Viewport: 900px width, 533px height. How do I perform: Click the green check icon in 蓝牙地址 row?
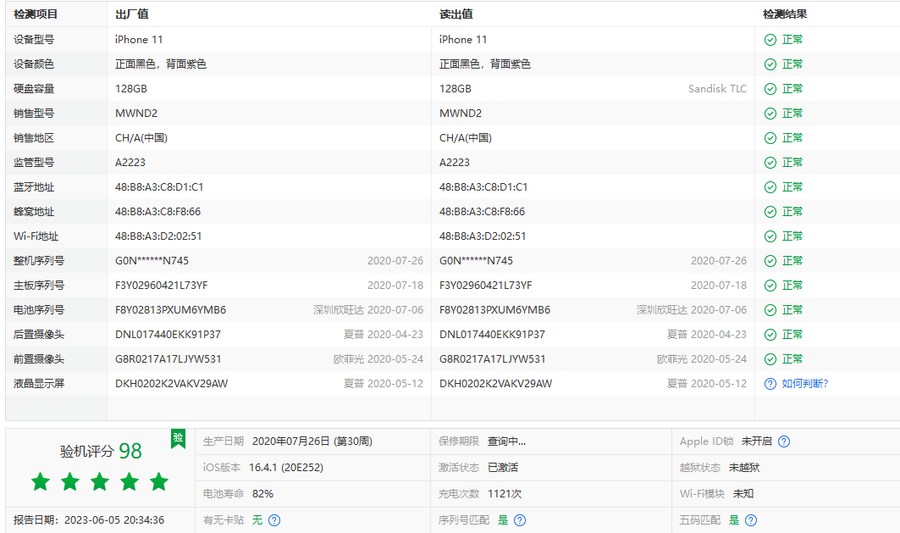click(770, 188)
